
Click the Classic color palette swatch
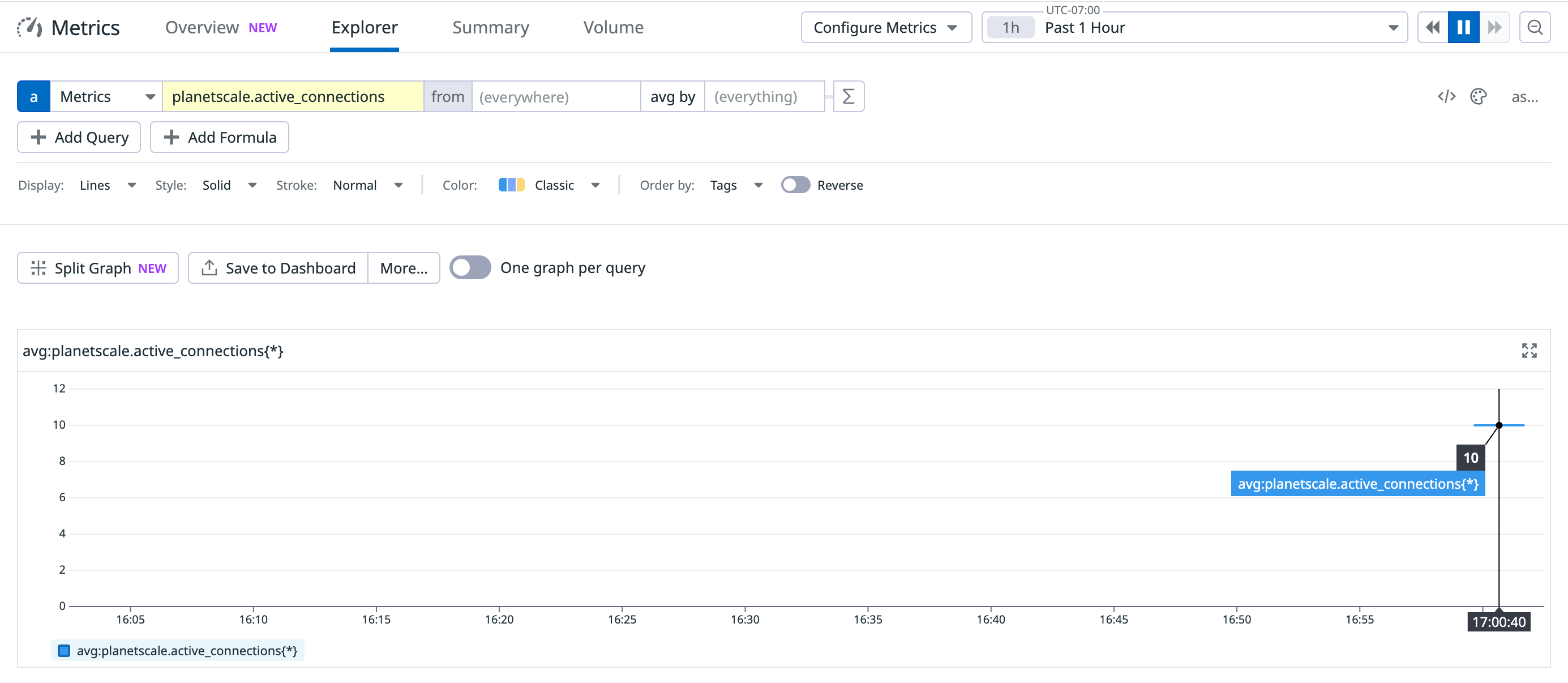(x=511, y=185)
